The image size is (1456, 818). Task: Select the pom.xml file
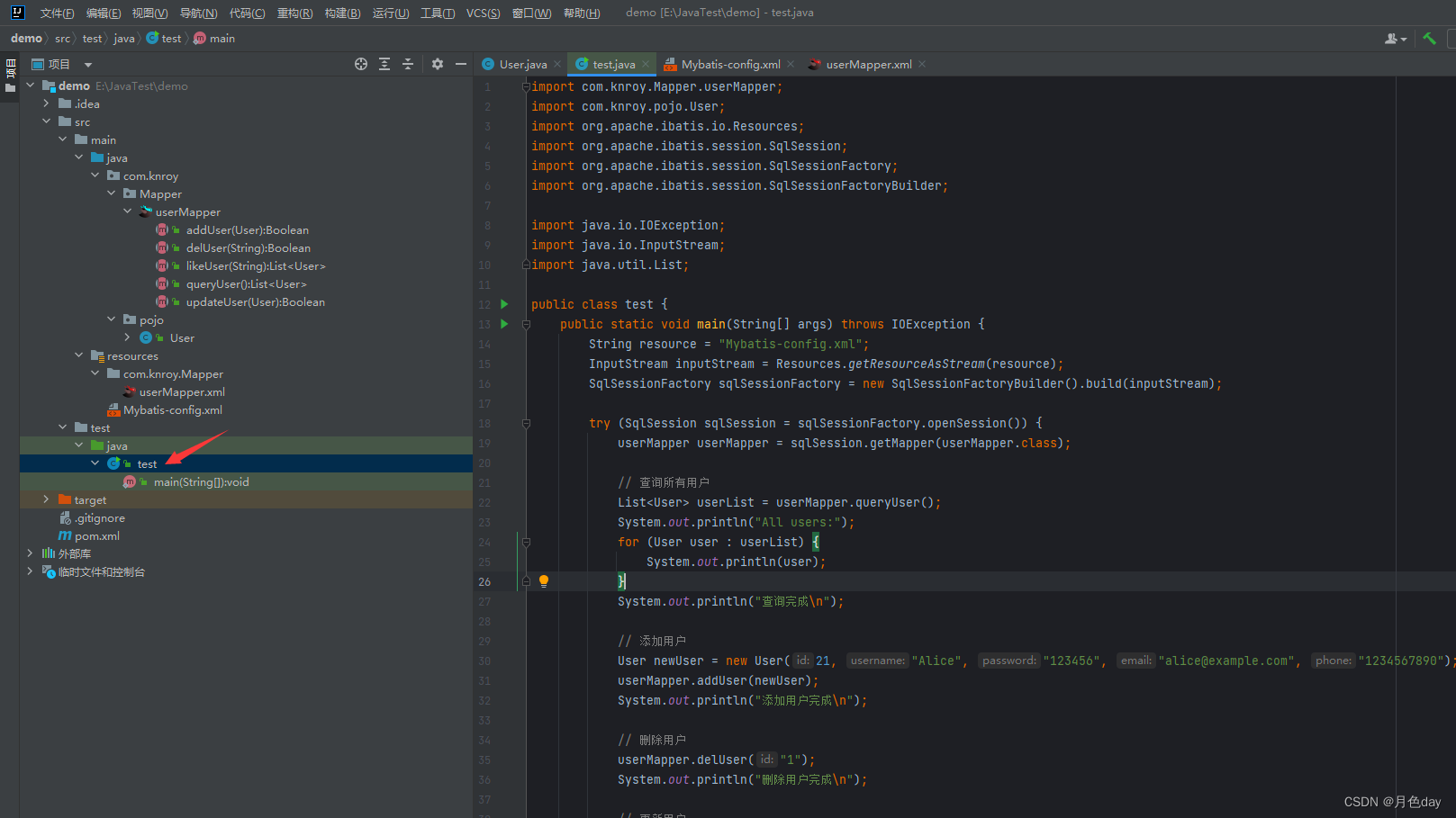pos(96,535)
